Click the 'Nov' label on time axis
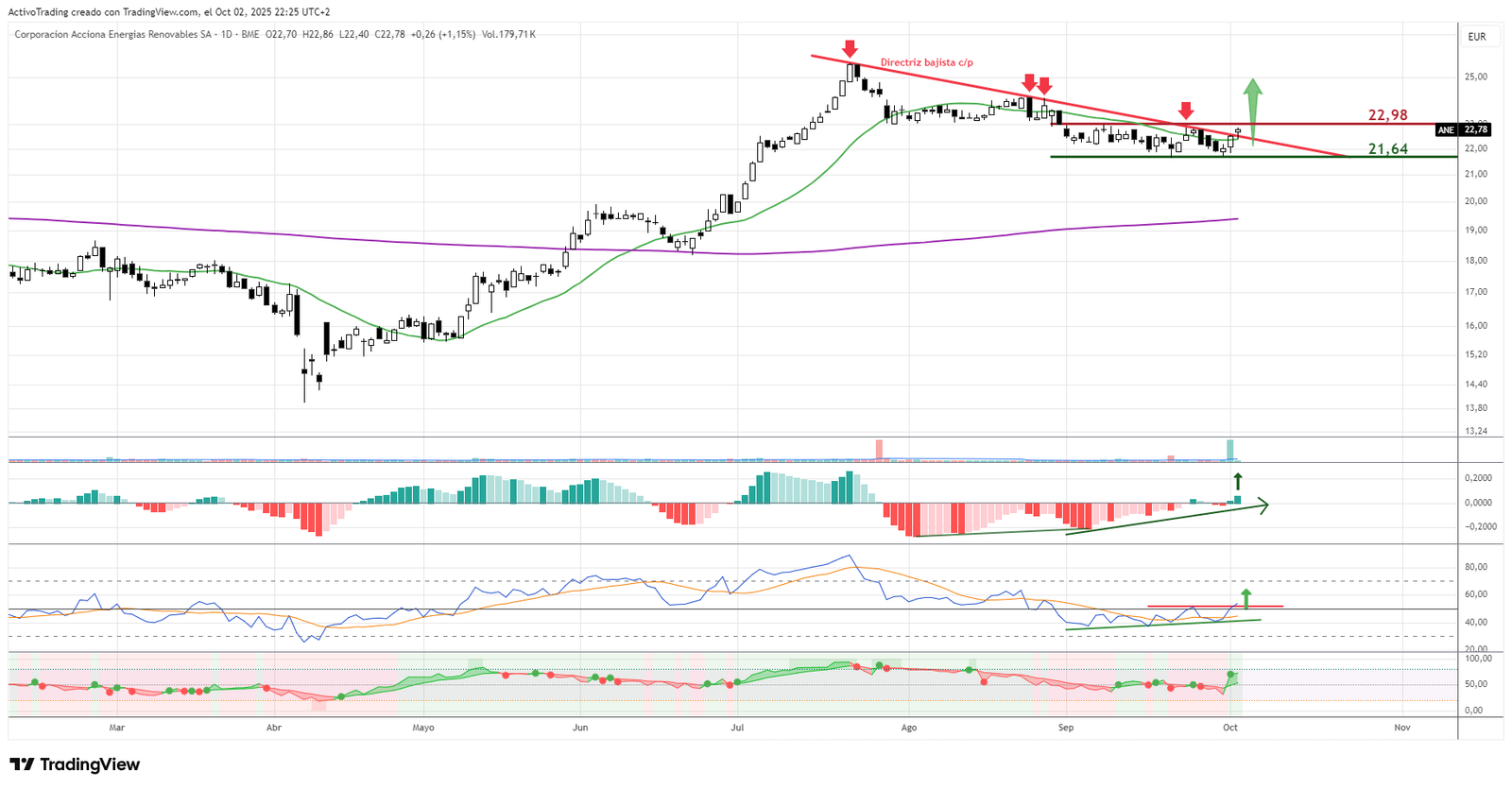 (x=1402, y=728)
